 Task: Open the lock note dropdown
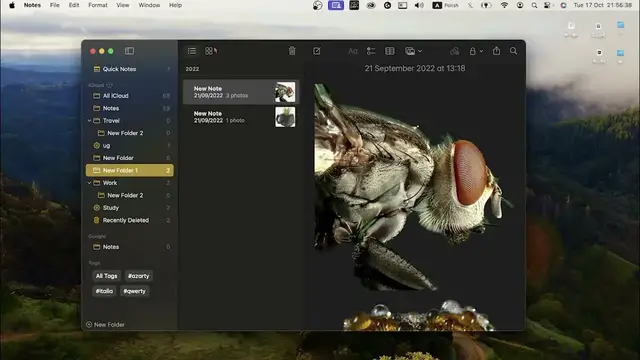[x=476, y=51]
